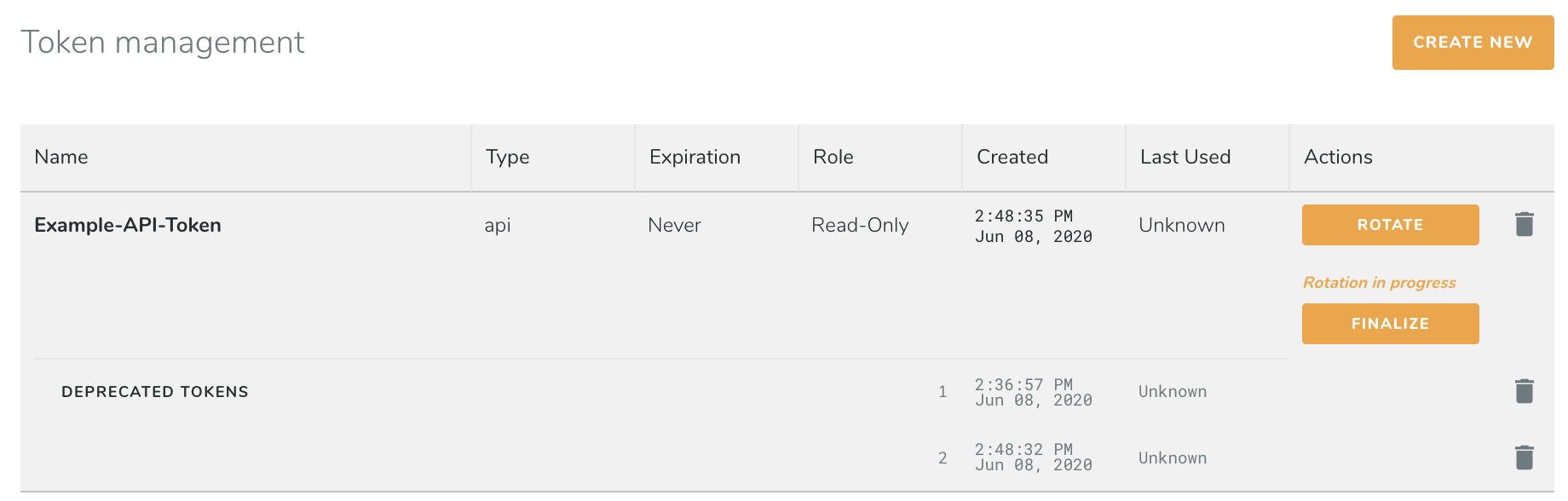This screenshot has width=1568, height=501.
Task: Select the Last Used column header
Action: (x=1185, y=157)
